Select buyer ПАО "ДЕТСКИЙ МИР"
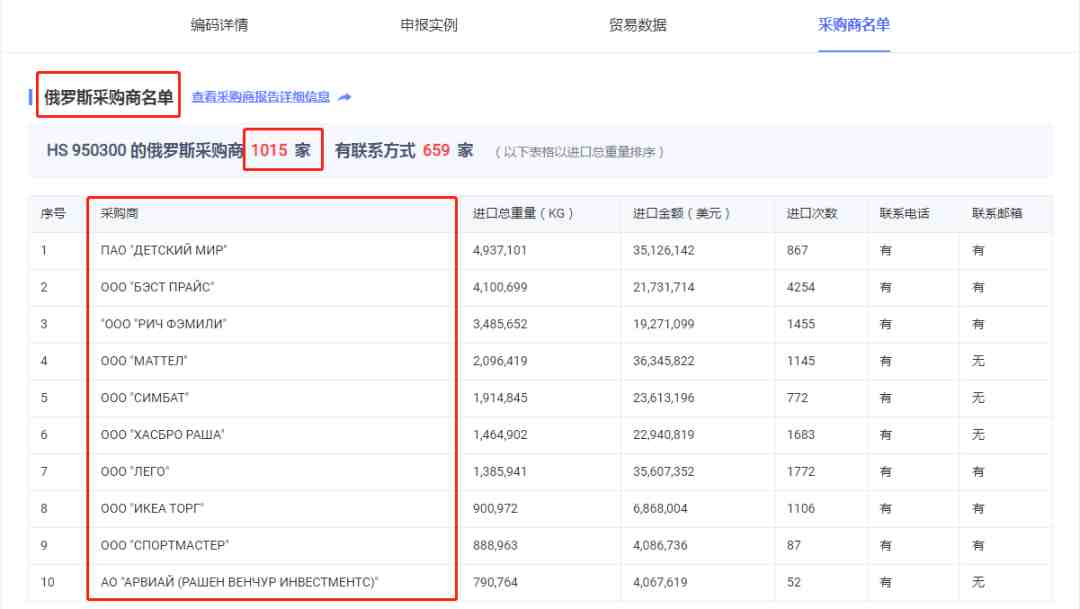Image resolution: width=1080 pixels, height=609 pixels. tap(164, 250)
